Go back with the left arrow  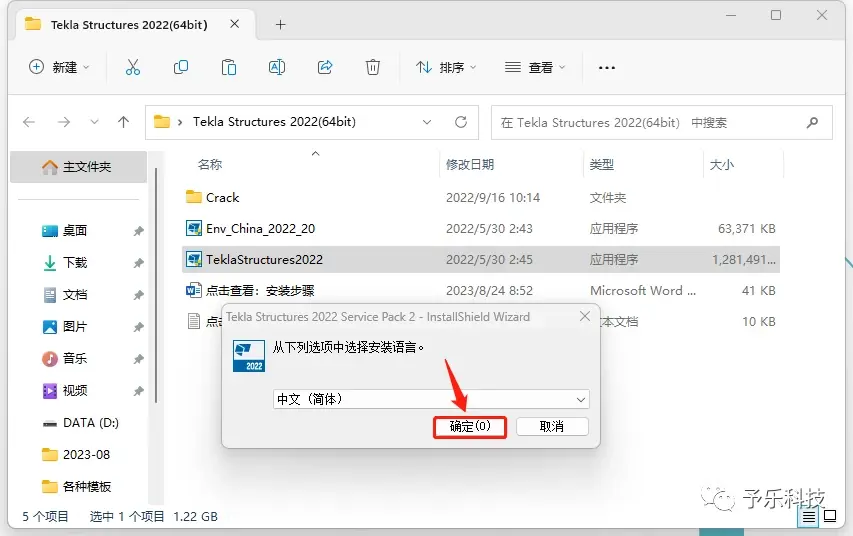(x=29, y=122)
